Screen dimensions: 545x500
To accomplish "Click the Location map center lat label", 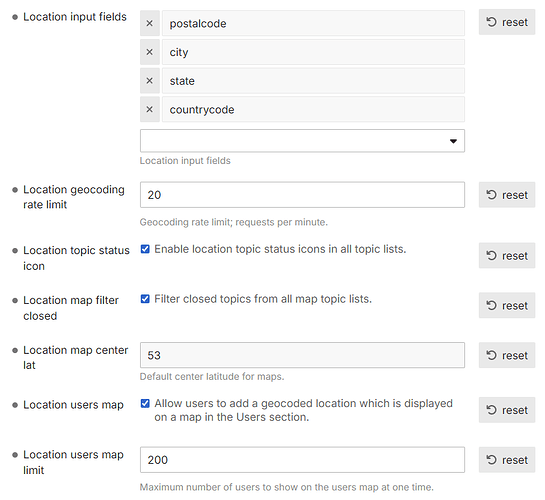I will (x=75, y=358).
